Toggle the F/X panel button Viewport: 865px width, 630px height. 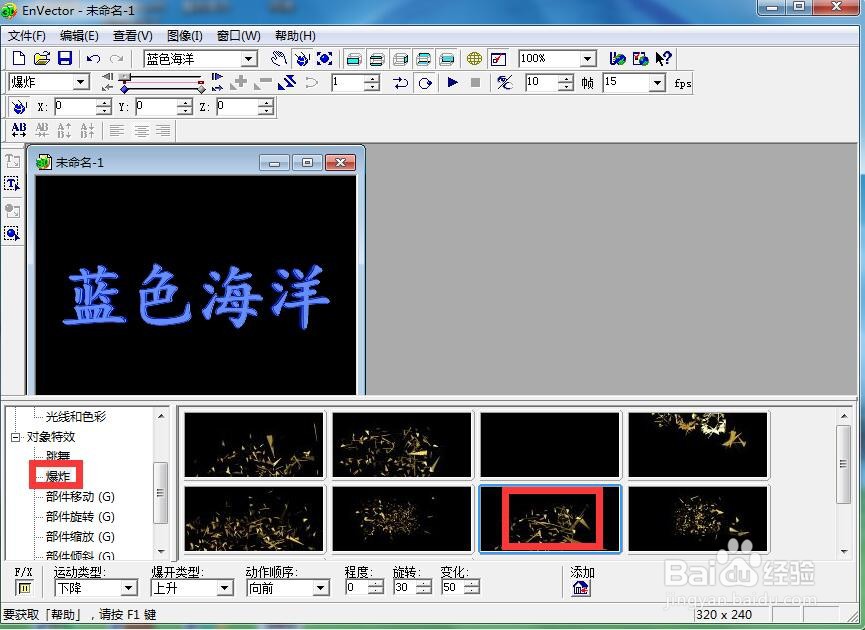[24, 588]
